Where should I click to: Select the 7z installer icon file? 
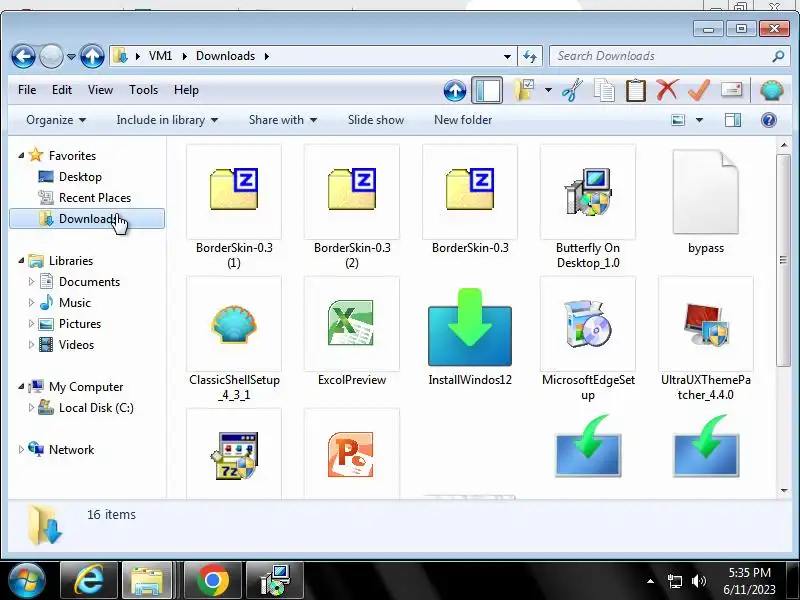[234, 455]
